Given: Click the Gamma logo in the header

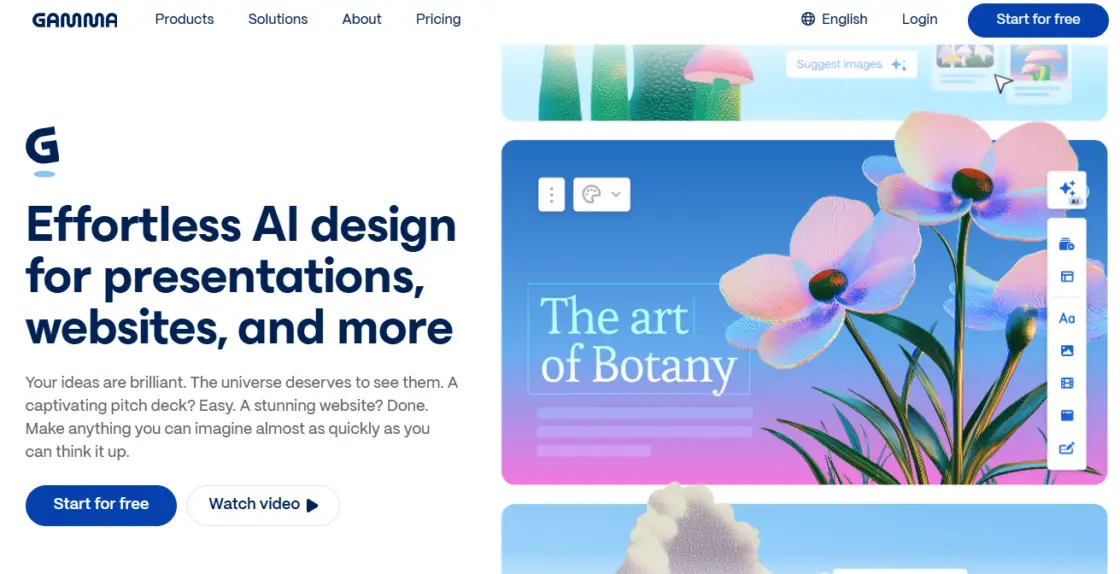Looking at the screenshot, I should (x=75, y=20).
